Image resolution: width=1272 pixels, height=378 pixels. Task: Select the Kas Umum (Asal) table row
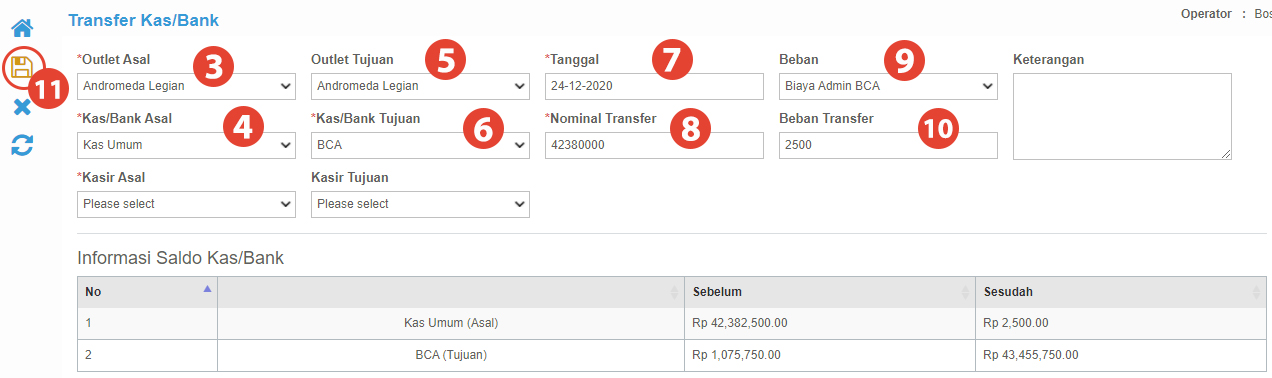pos(672,323)
